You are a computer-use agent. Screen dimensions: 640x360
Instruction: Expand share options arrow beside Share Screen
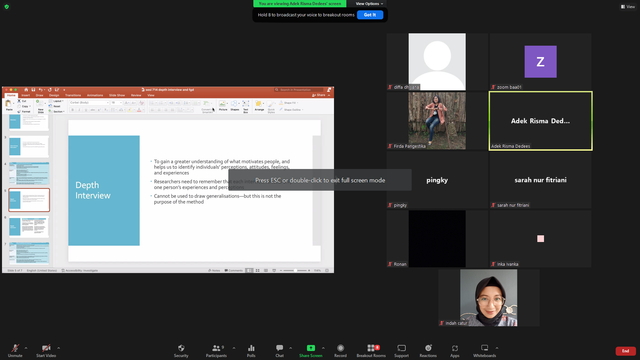323,348
